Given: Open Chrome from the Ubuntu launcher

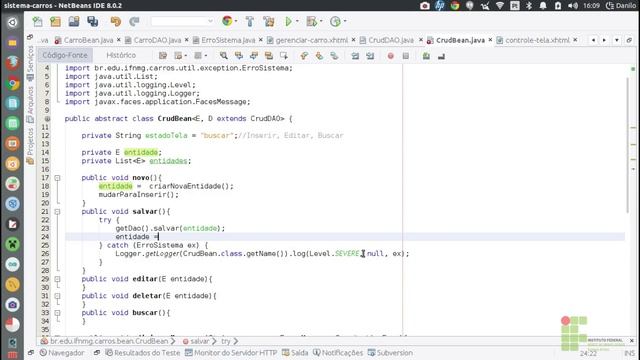Looking at the screenshot, I should click(13, 83).
